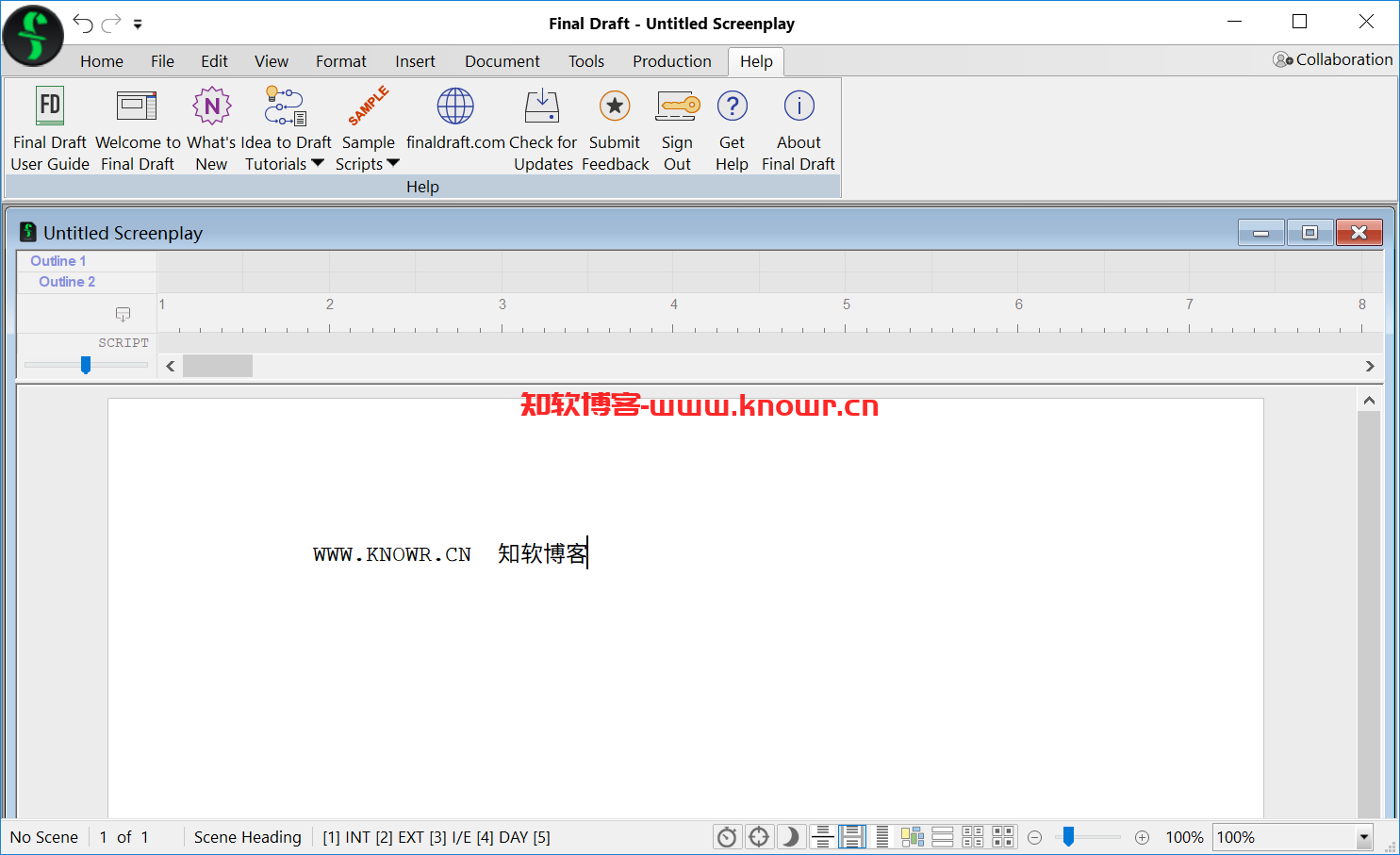The image size is (1400, 855).
Task: Select the Outline 1 lane
Action: click(58, 261)
